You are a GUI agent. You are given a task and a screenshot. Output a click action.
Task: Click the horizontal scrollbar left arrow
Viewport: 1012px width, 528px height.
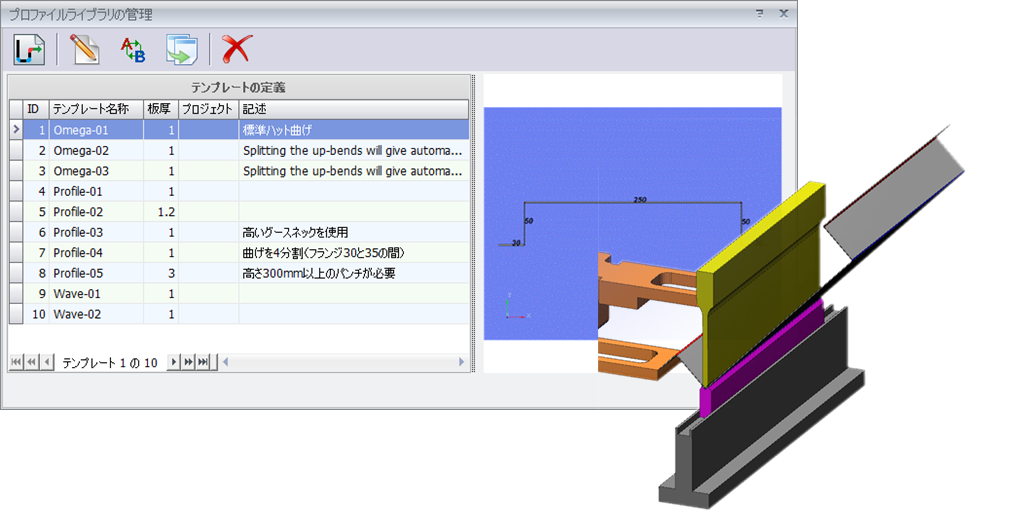click(x=225, y=362)
